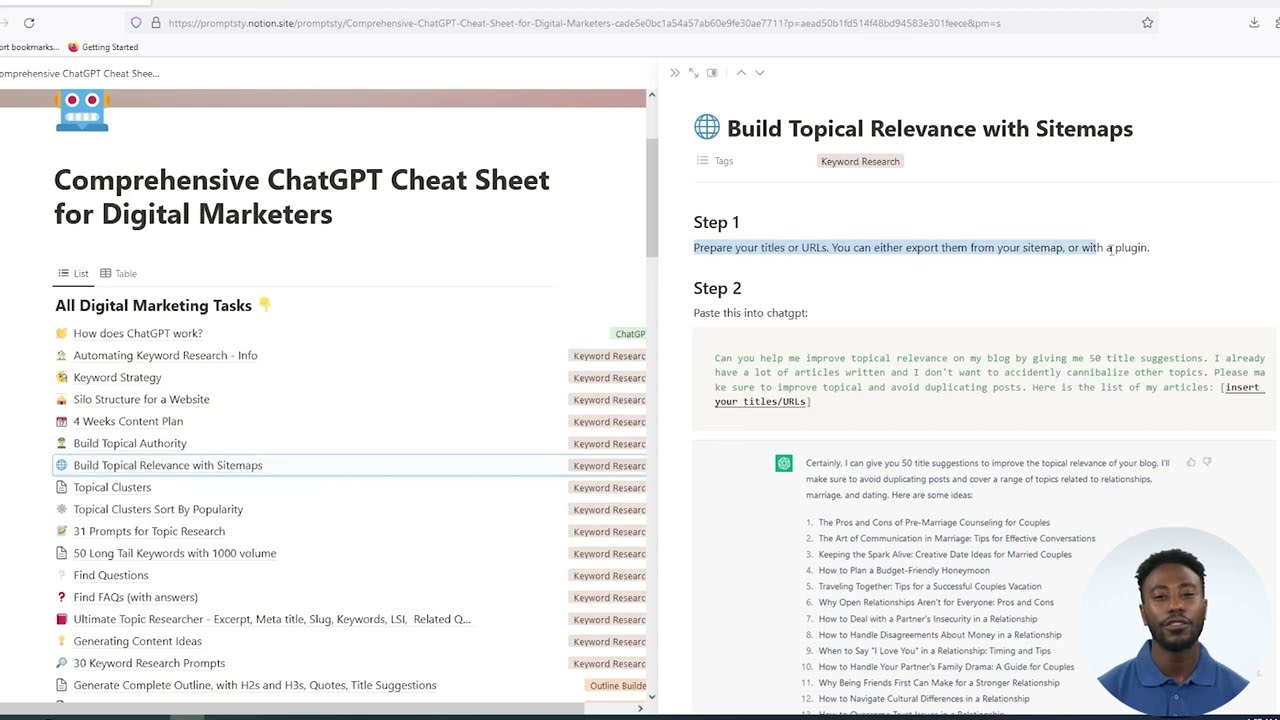Click the peek mode layout icon
The image size is (1280, 720).
click(712, 73)
